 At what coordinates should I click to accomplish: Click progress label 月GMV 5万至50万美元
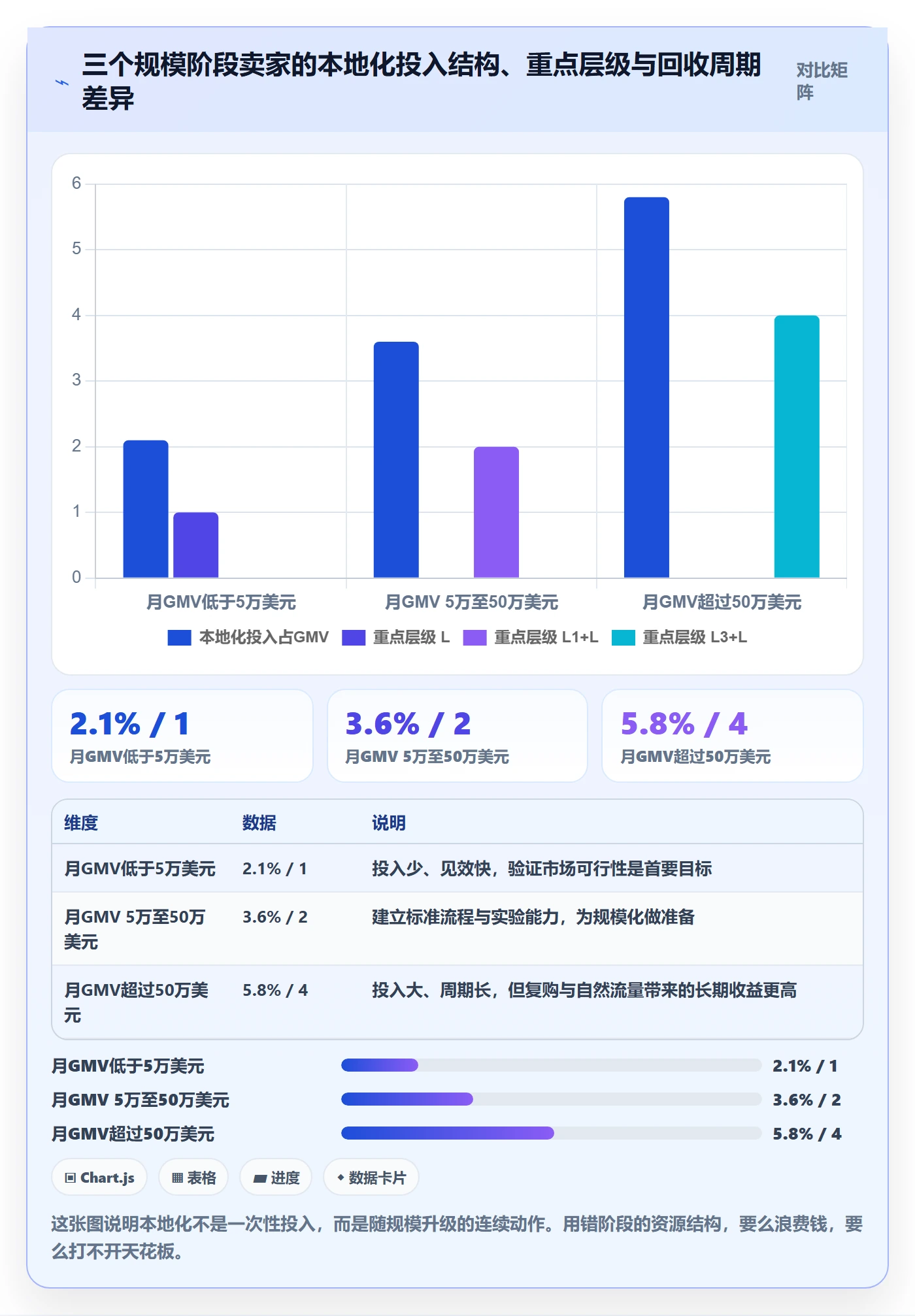point(141,1100)
